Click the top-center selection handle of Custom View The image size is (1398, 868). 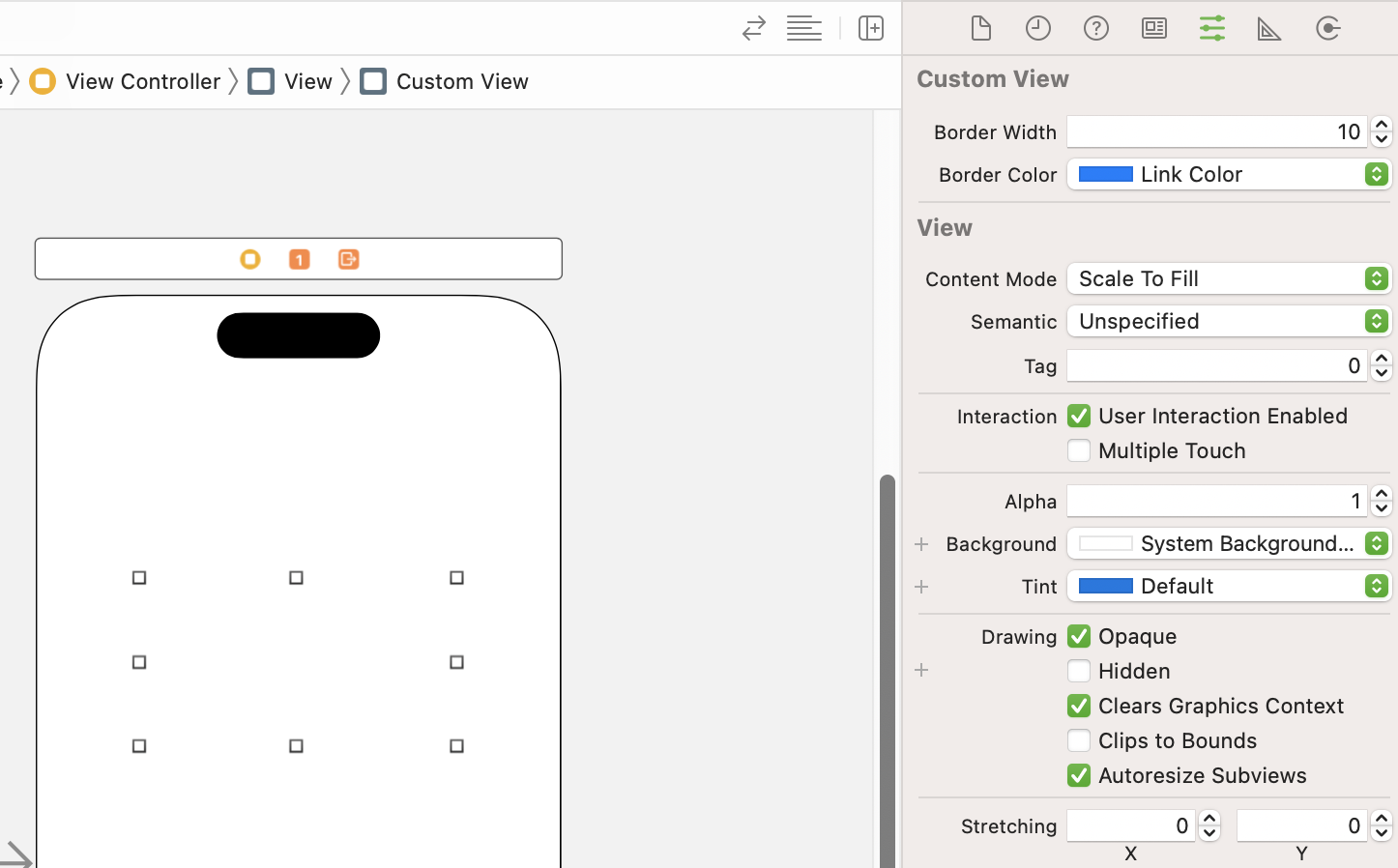click(297, 578)
